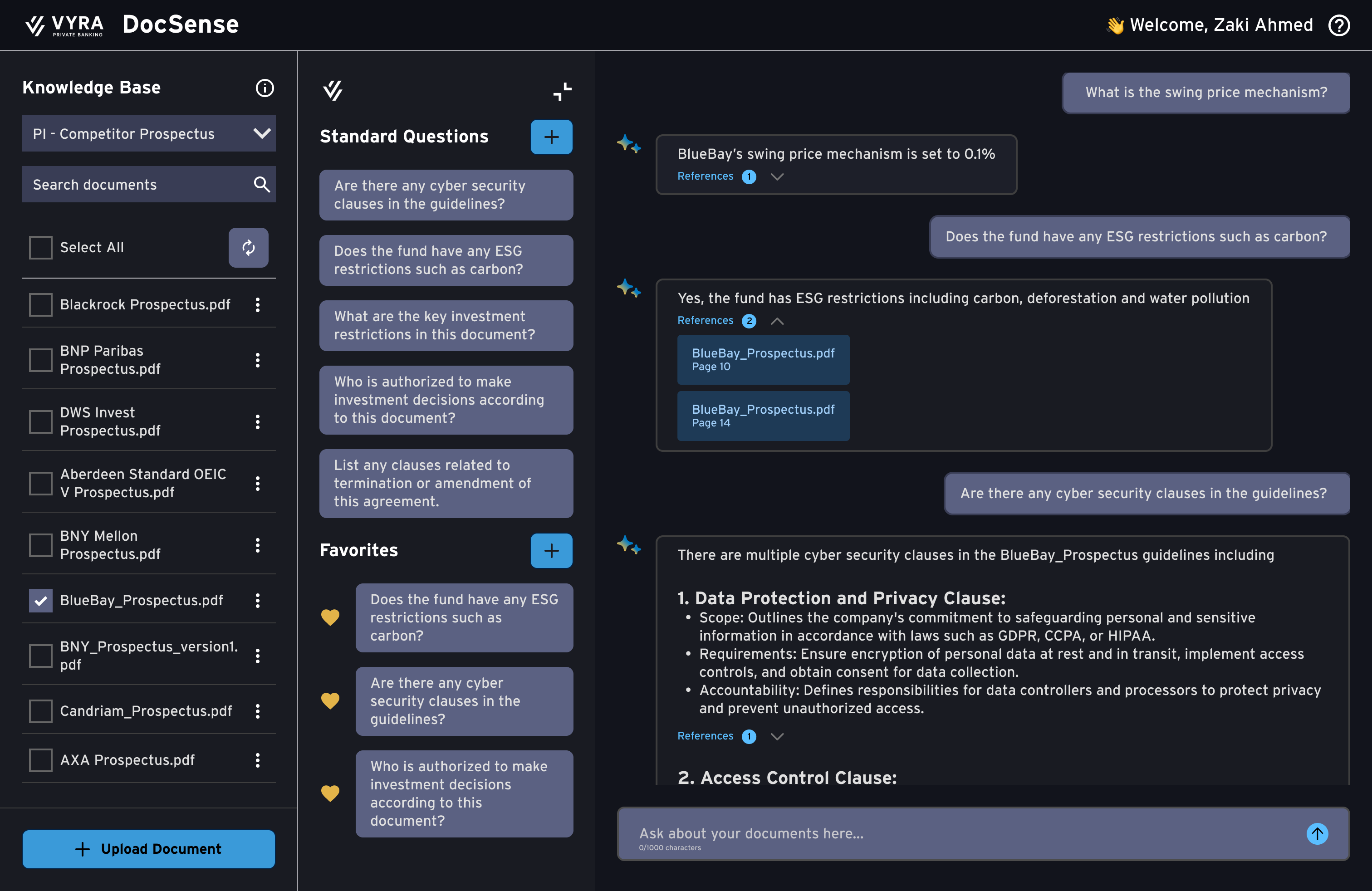
Task: Click sparkle icon beside swing price answer
Action: click(x=628, y=144)
